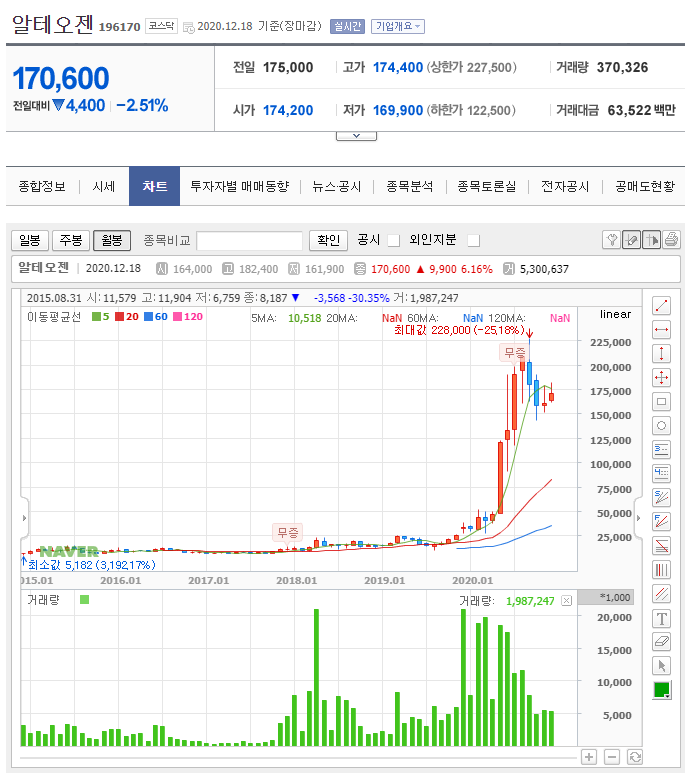Image resolution: width=685 pixels, height=773 pixels.
Task: Reset chart with refresh button
Action: [x=635, y=757]
